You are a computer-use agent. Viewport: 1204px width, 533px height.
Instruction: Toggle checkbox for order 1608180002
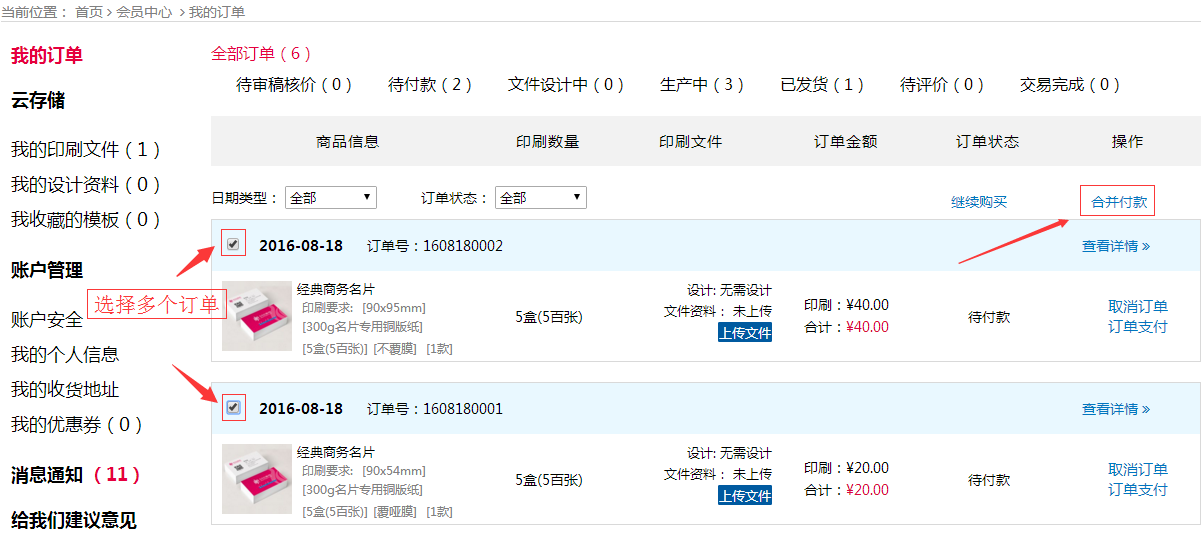tap(233, 243)
